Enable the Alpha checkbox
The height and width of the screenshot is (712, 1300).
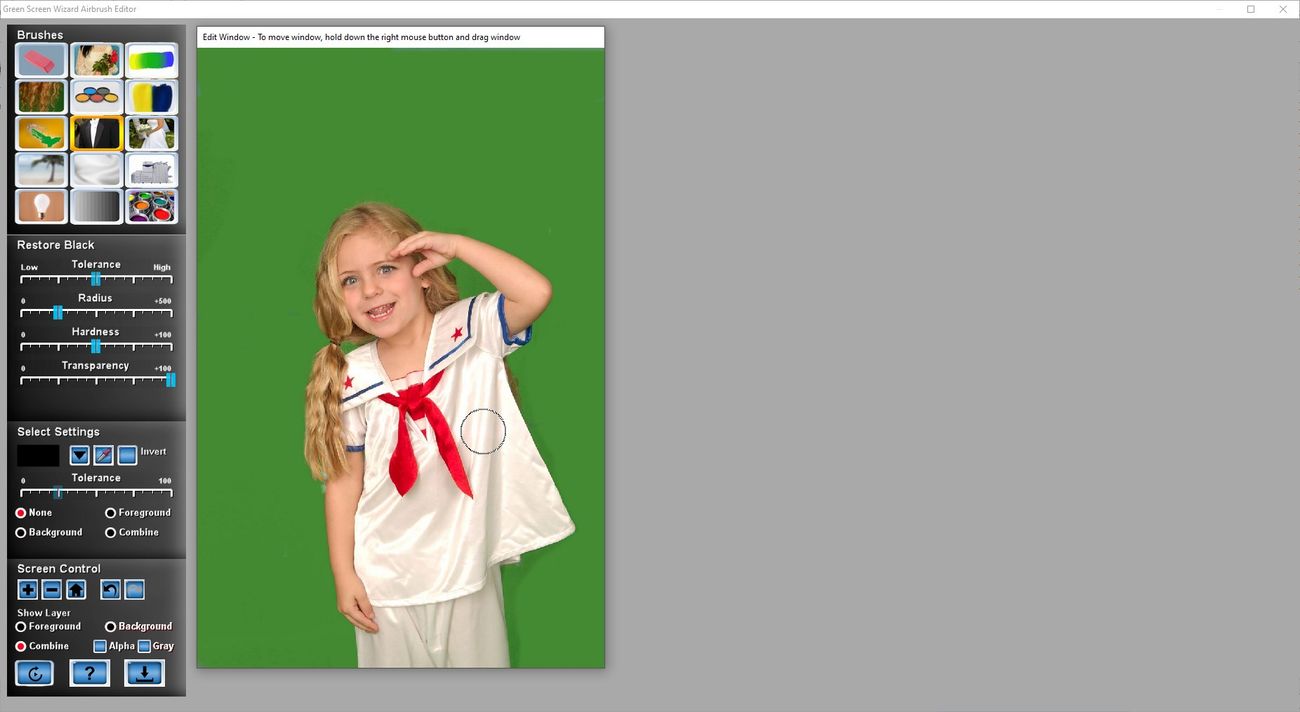[x=100, y=647]
